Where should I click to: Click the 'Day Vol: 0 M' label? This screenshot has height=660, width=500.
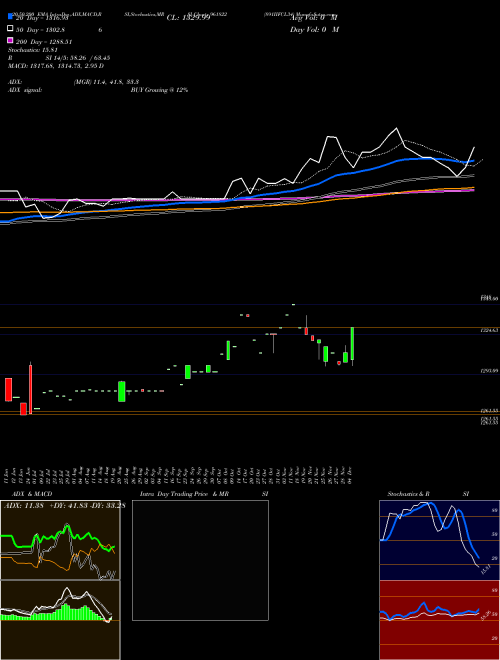pos(314,29)
